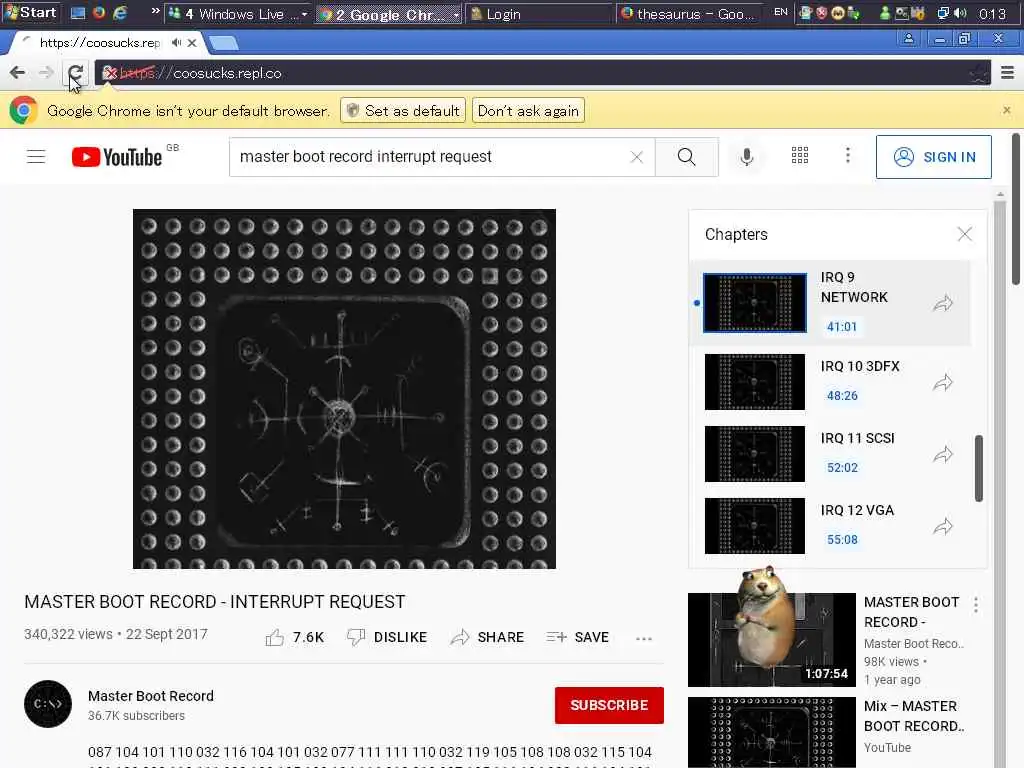Close the coosucks.repl.co tab
This screenshot has height=768, width=1024.
191,43
